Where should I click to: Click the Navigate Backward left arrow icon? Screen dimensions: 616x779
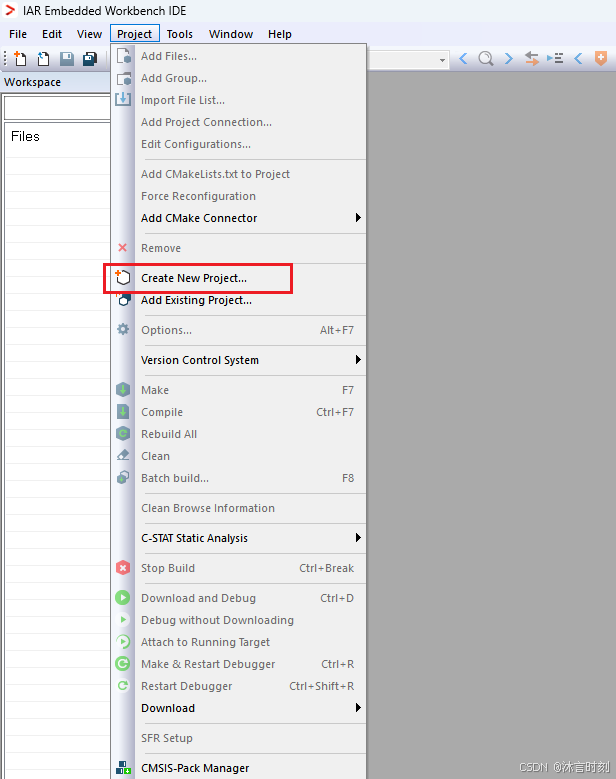463,59
